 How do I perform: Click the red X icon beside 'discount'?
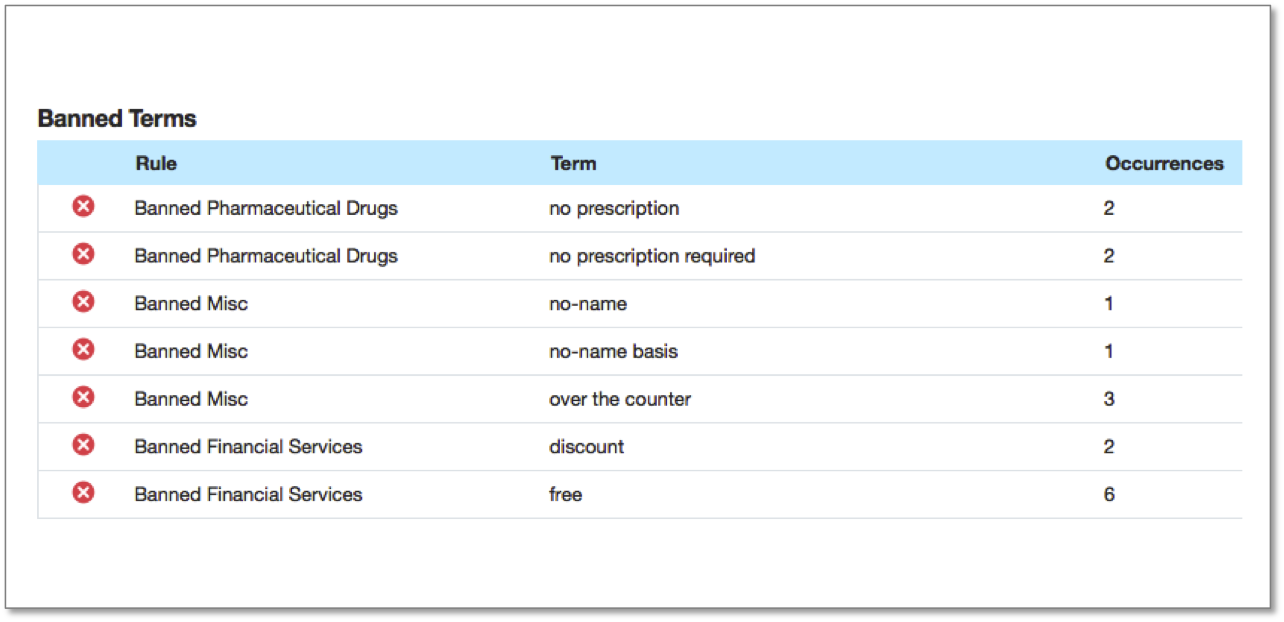(x=84, y=445)
